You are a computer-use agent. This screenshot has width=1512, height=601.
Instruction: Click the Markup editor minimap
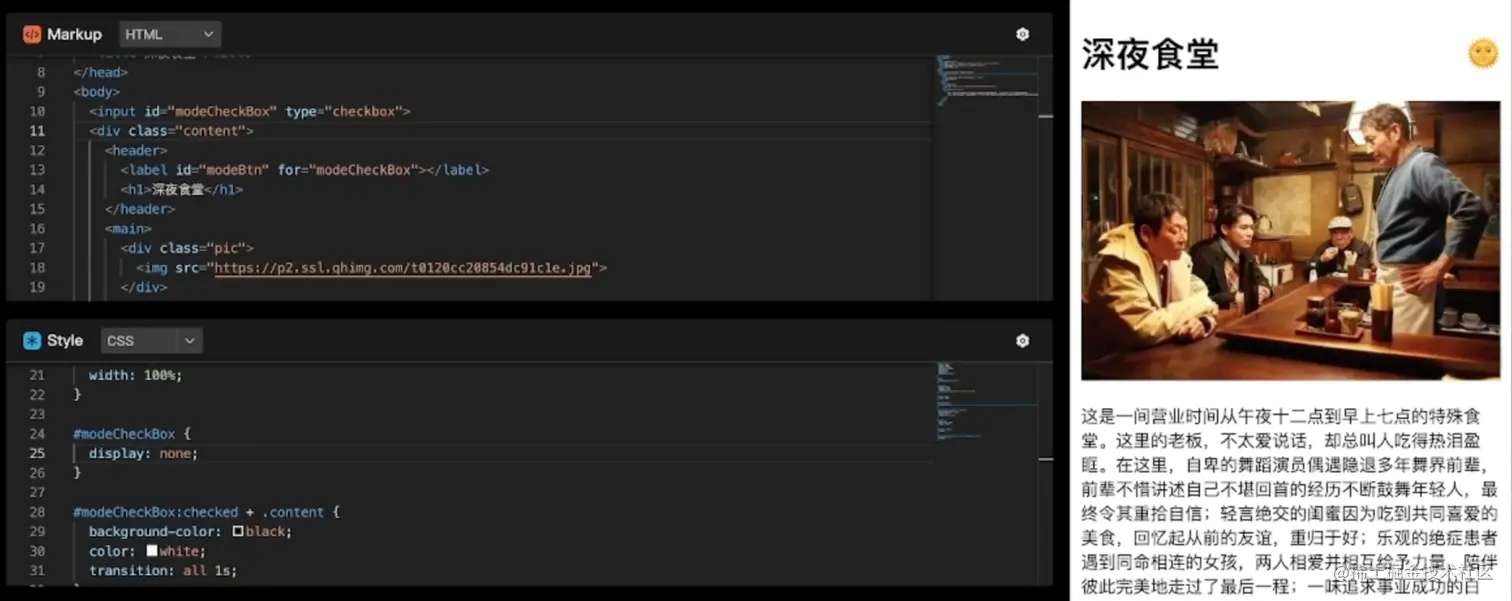click(x=986, y=80)
